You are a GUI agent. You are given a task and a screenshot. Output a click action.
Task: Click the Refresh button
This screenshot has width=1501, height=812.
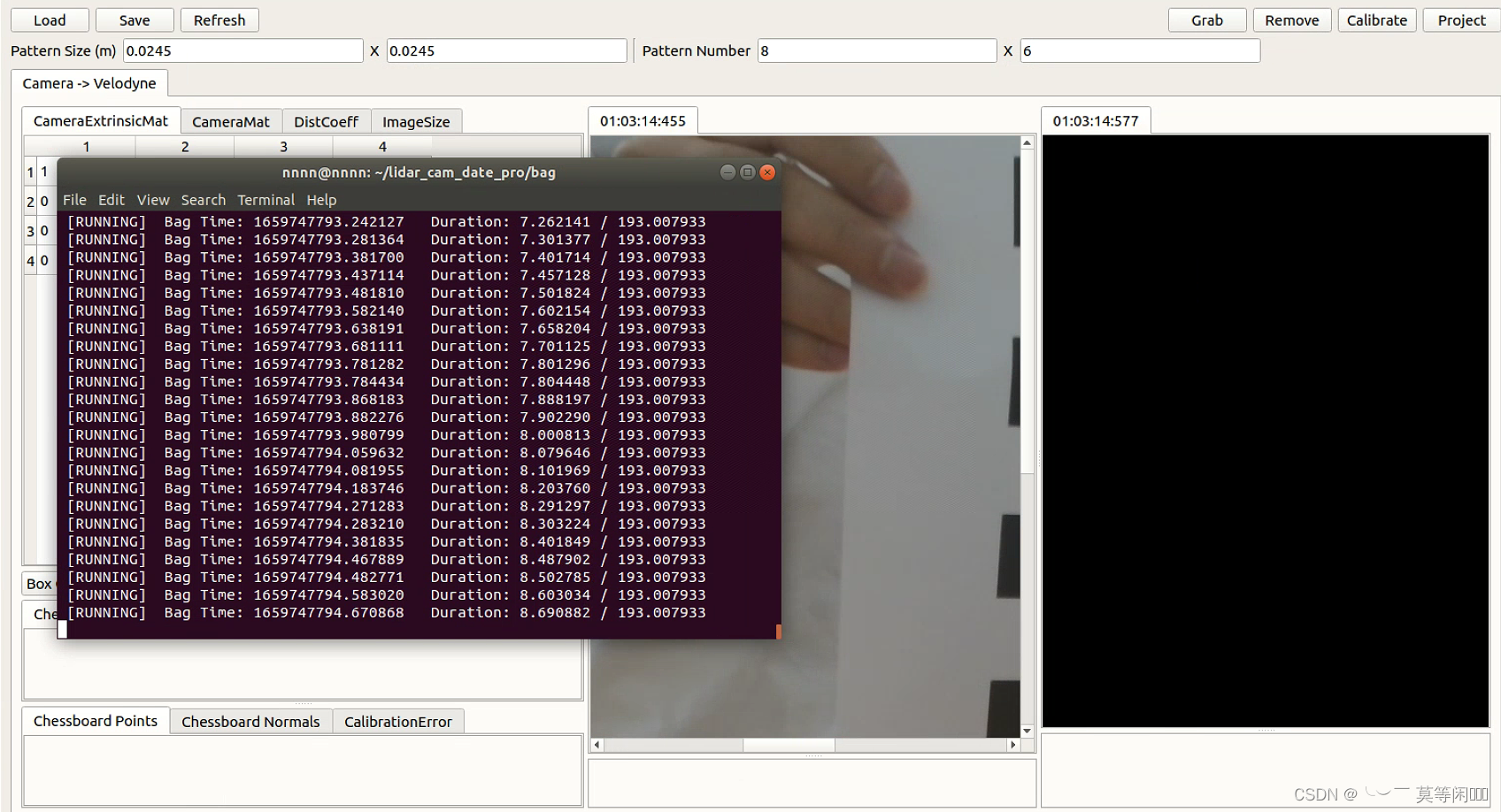point(219,20)
